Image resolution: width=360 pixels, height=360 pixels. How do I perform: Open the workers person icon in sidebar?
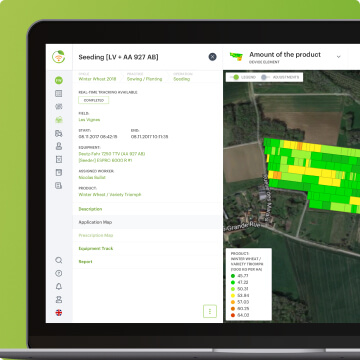coord(59,146)
